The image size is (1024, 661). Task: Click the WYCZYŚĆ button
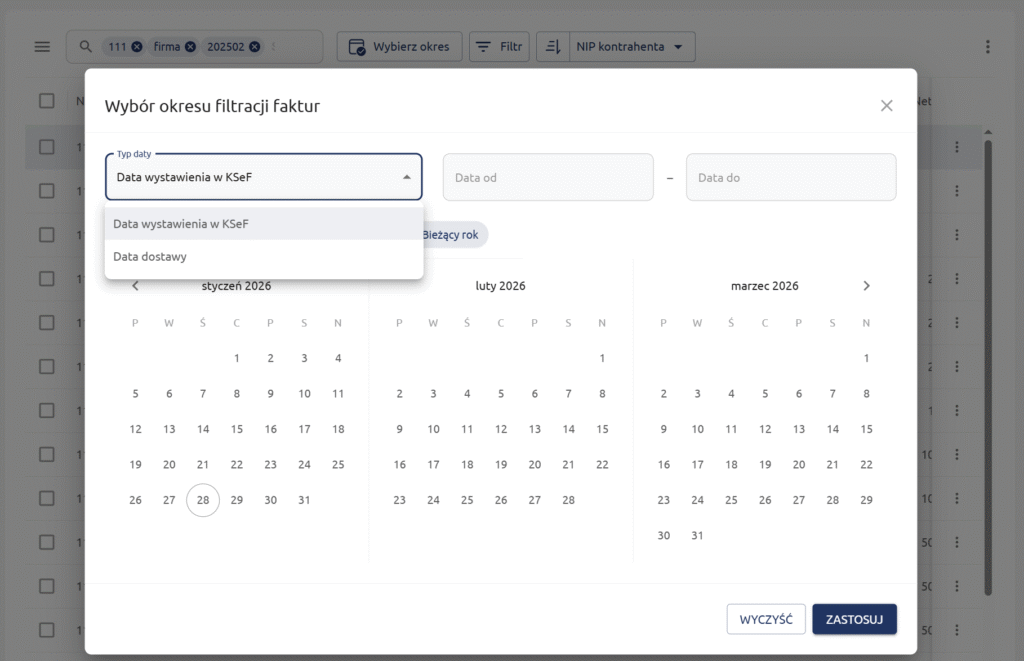(x=766, y=619)
